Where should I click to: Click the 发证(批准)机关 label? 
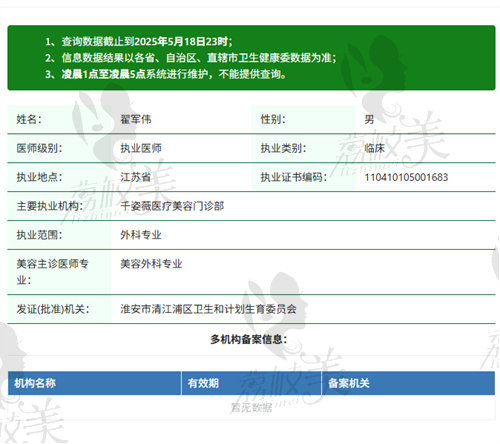tap(53, 309)
